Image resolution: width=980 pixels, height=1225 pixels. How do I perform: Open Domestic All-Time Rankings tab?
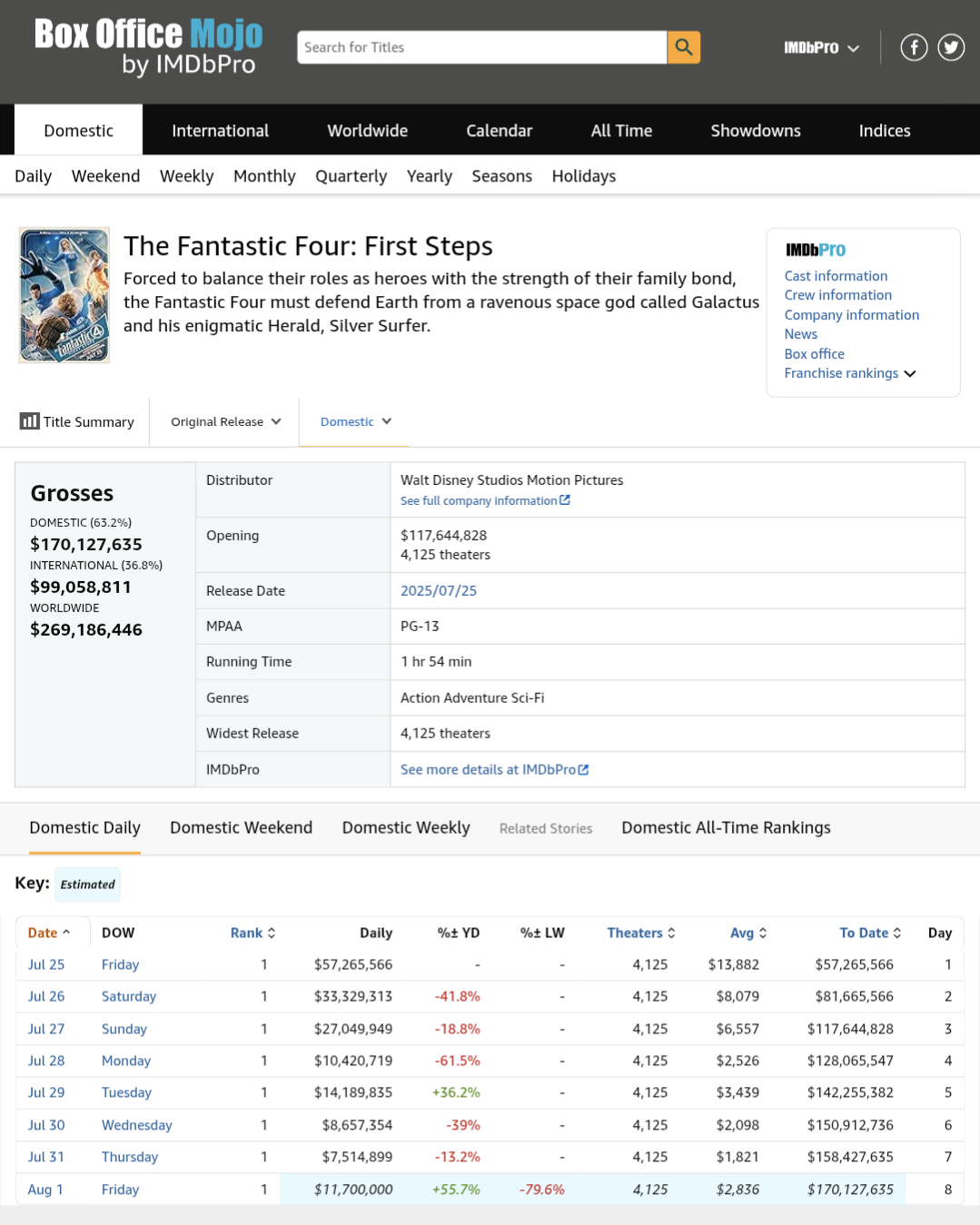727,828
